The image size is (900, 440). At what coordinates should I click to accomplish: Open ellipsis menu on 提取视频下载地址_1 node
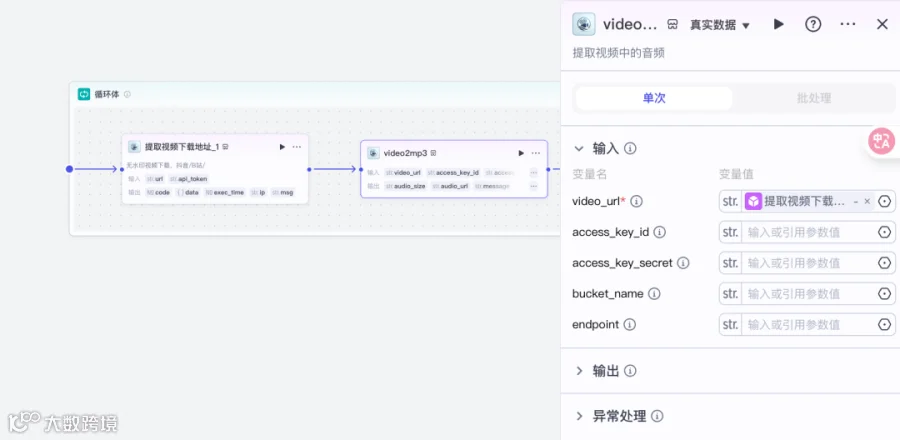click(x=296, y=147)
